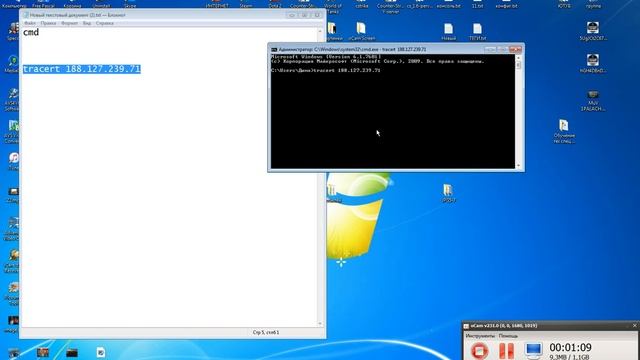Click the Microsoft Windows version line in cmd
The width and height of the screenshot is (640, 360).
coord(326,57)
